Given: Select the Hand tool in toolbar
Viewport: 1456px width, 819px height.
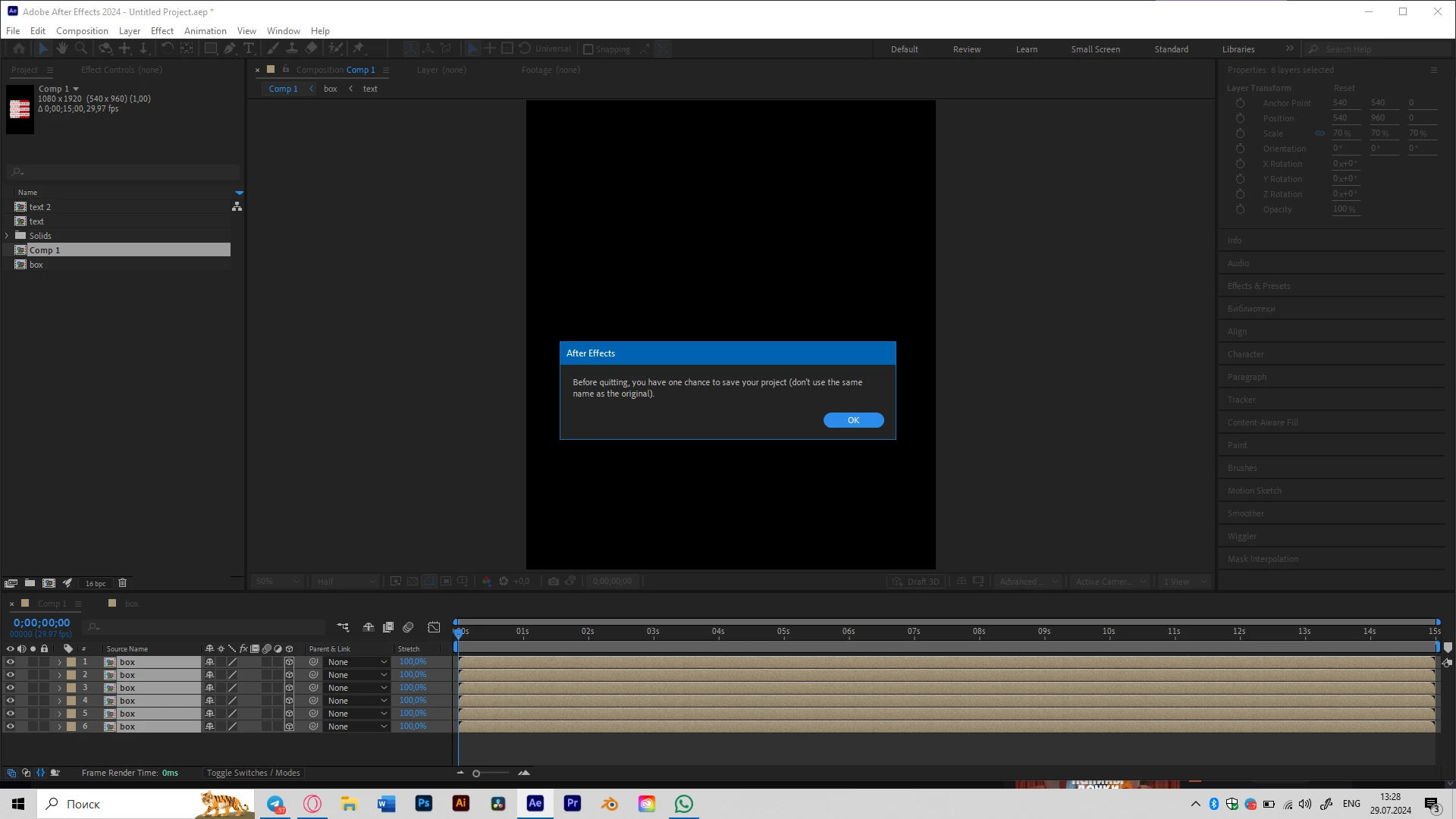Looking at the screenshot, I should (x=61, y=49).
